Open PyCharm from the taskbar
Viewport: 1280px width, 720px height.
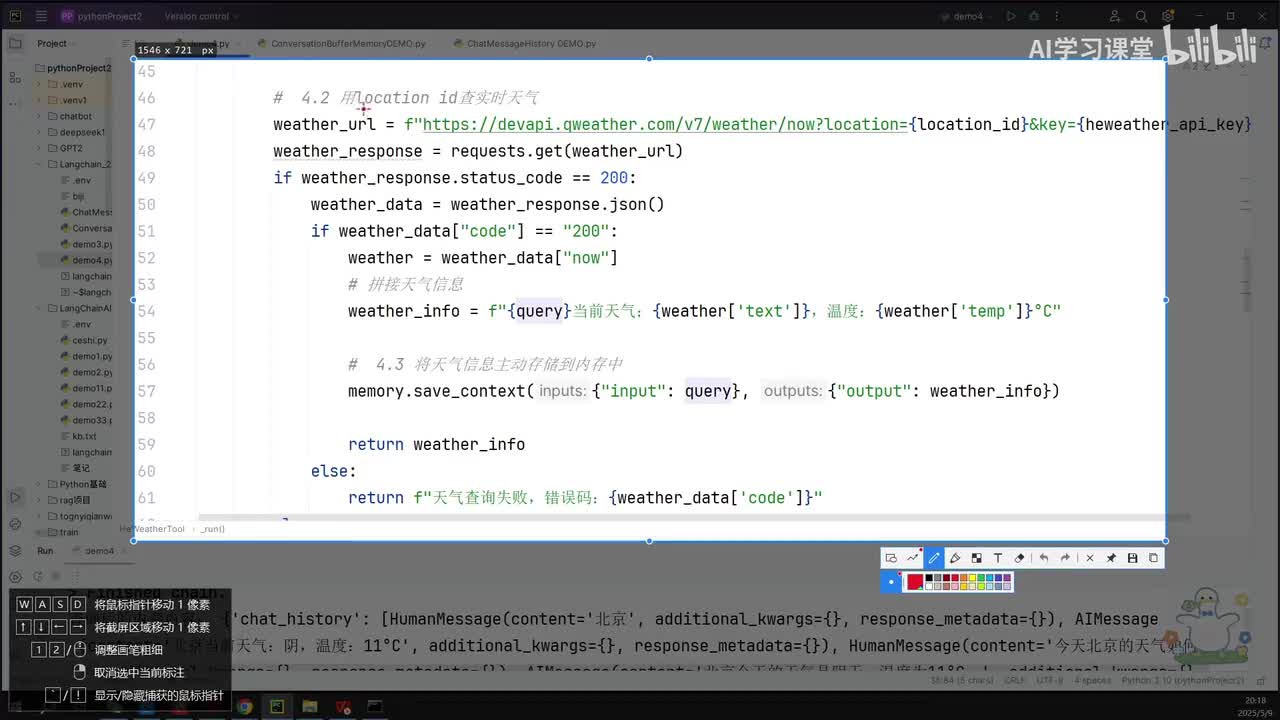point(277,707)
